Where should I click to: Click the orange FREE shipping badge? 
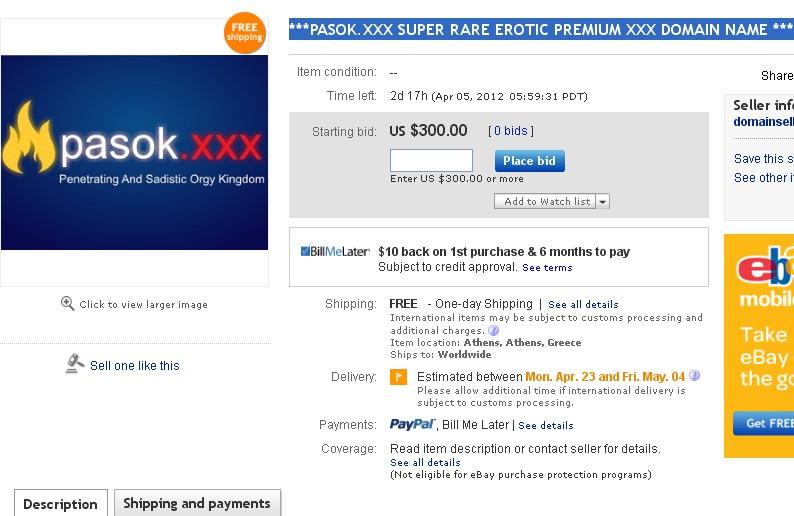244,33
